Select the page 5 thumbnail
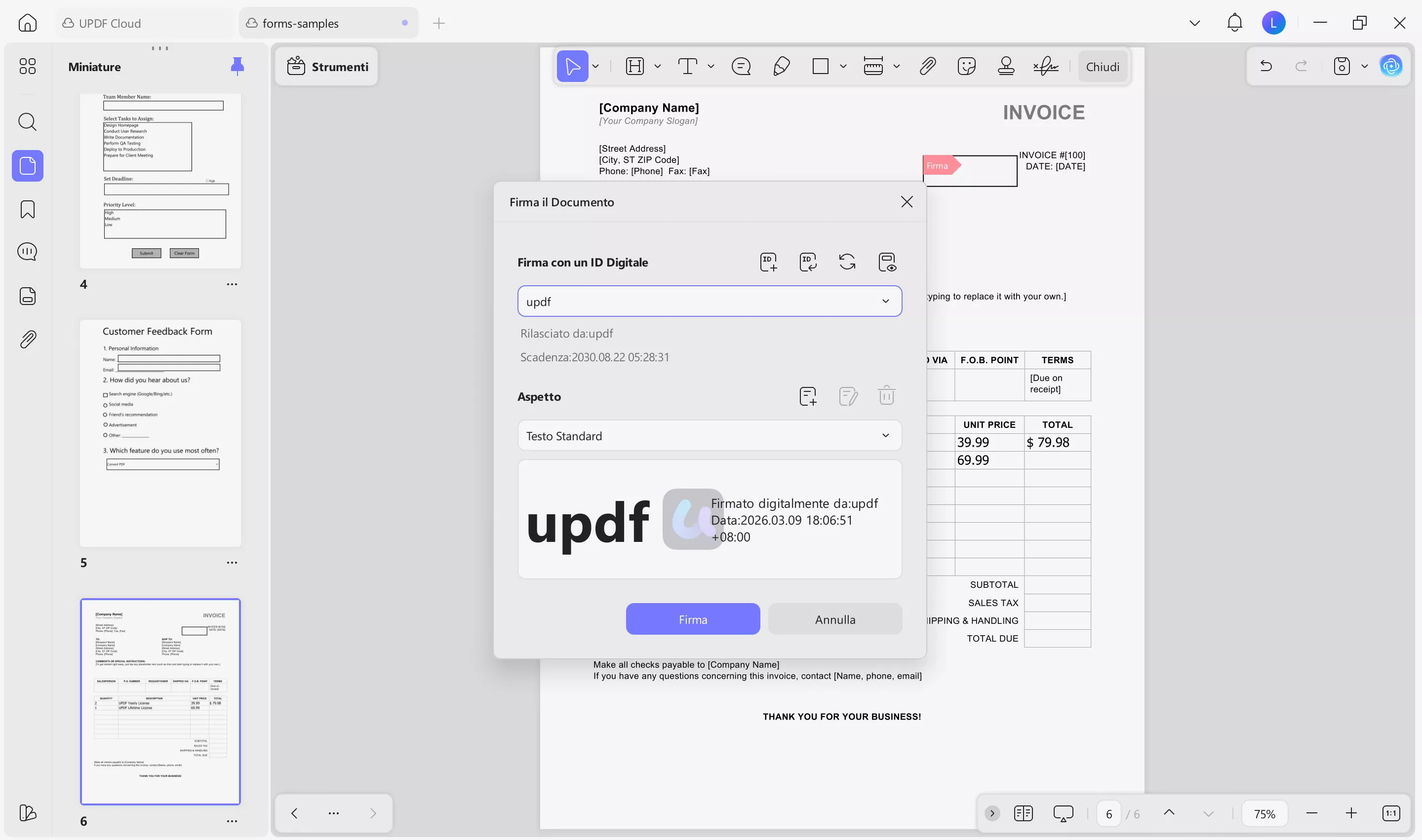Image resolution: width=1422 pixels, height=840 pixels. pos(160,433)
